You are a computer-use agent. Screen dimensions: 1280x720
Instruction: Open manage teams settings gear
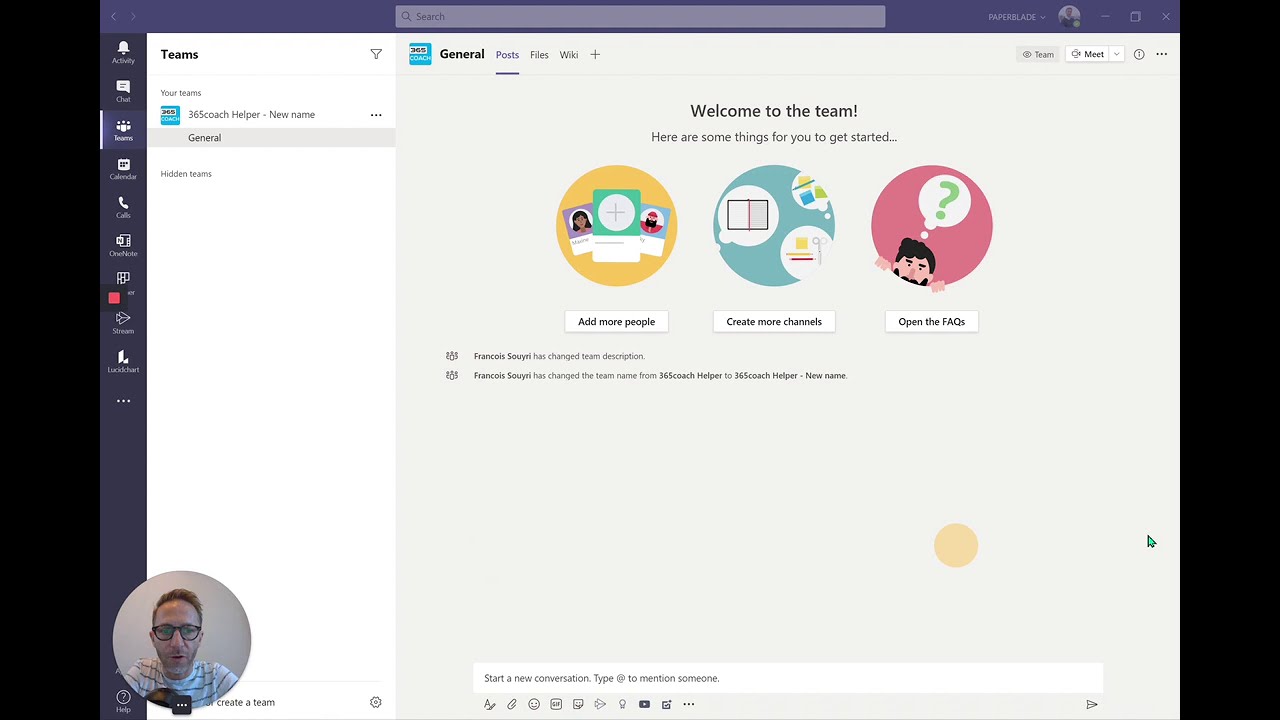click(x=376, y=702)
